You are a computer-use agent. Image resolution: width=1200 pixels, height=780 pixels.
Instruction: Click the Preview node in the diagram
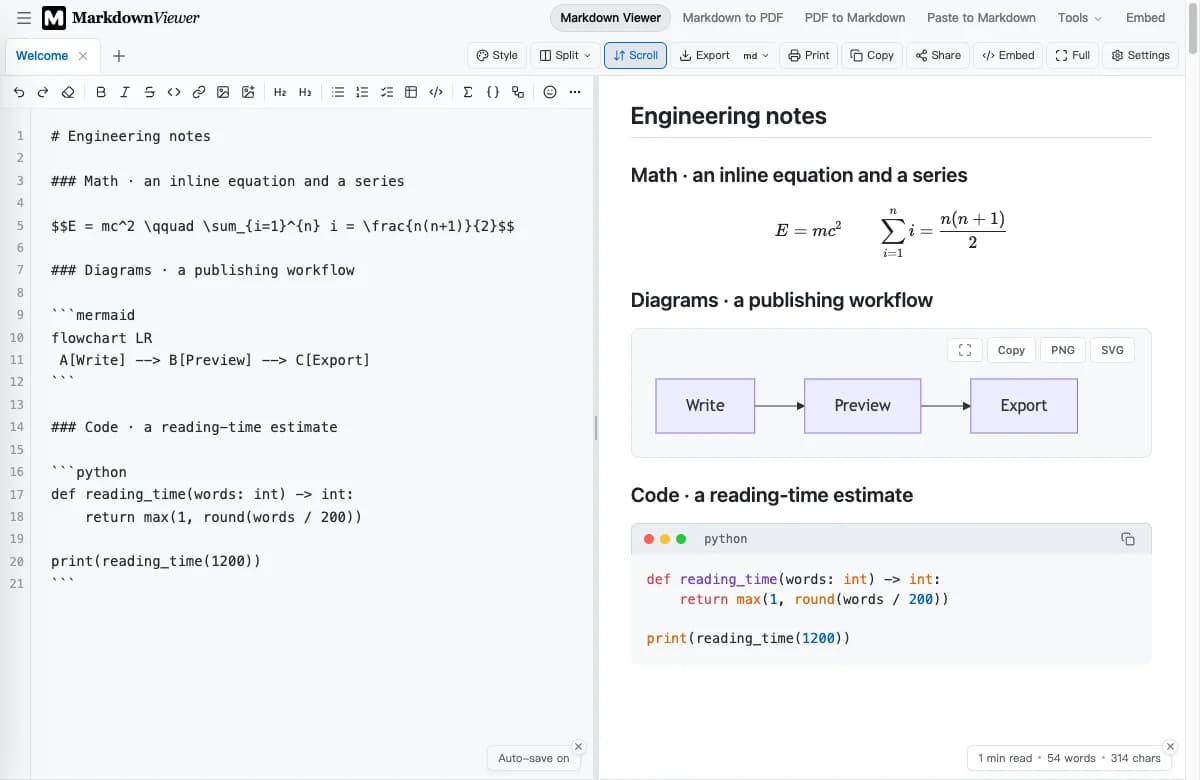click(x=862, y=405)
